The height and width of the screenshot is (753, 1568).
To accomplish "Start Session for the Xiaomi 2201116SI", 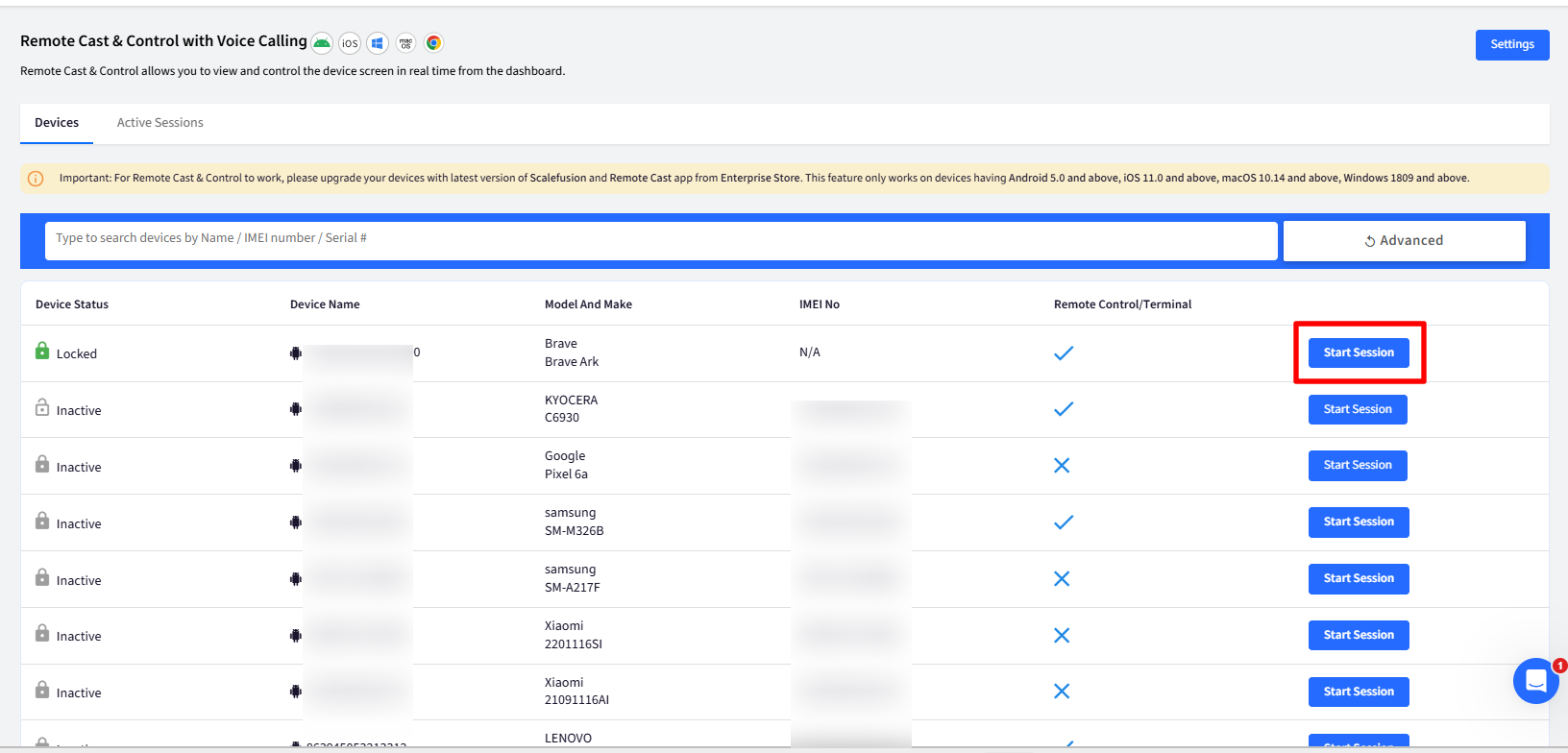I will coord(1359,635).
